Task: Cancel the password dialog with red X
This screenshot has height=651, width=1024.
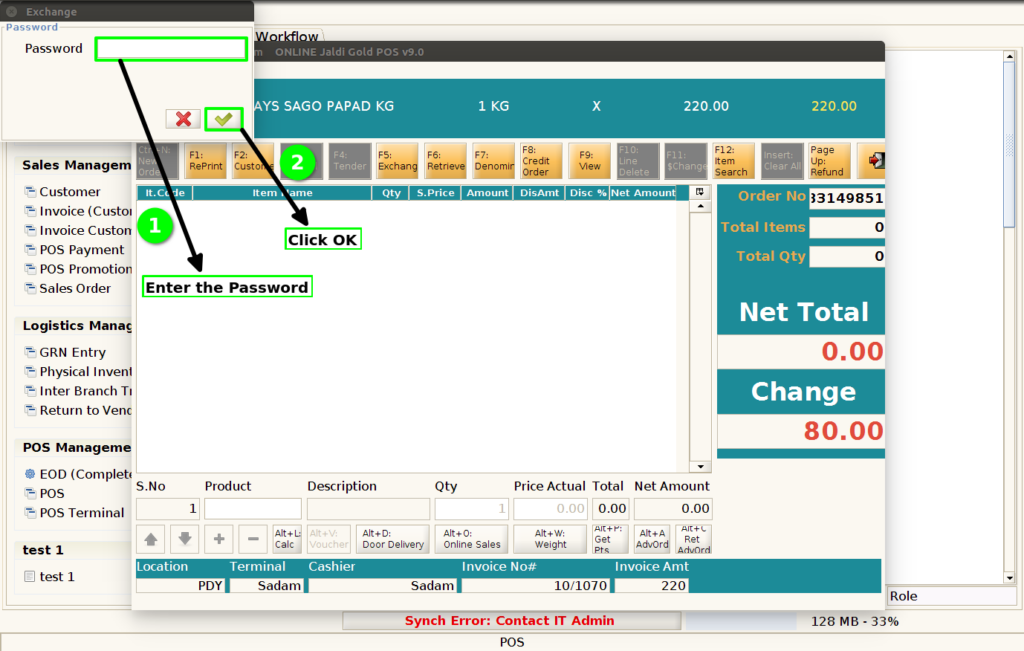Action: 184,119
